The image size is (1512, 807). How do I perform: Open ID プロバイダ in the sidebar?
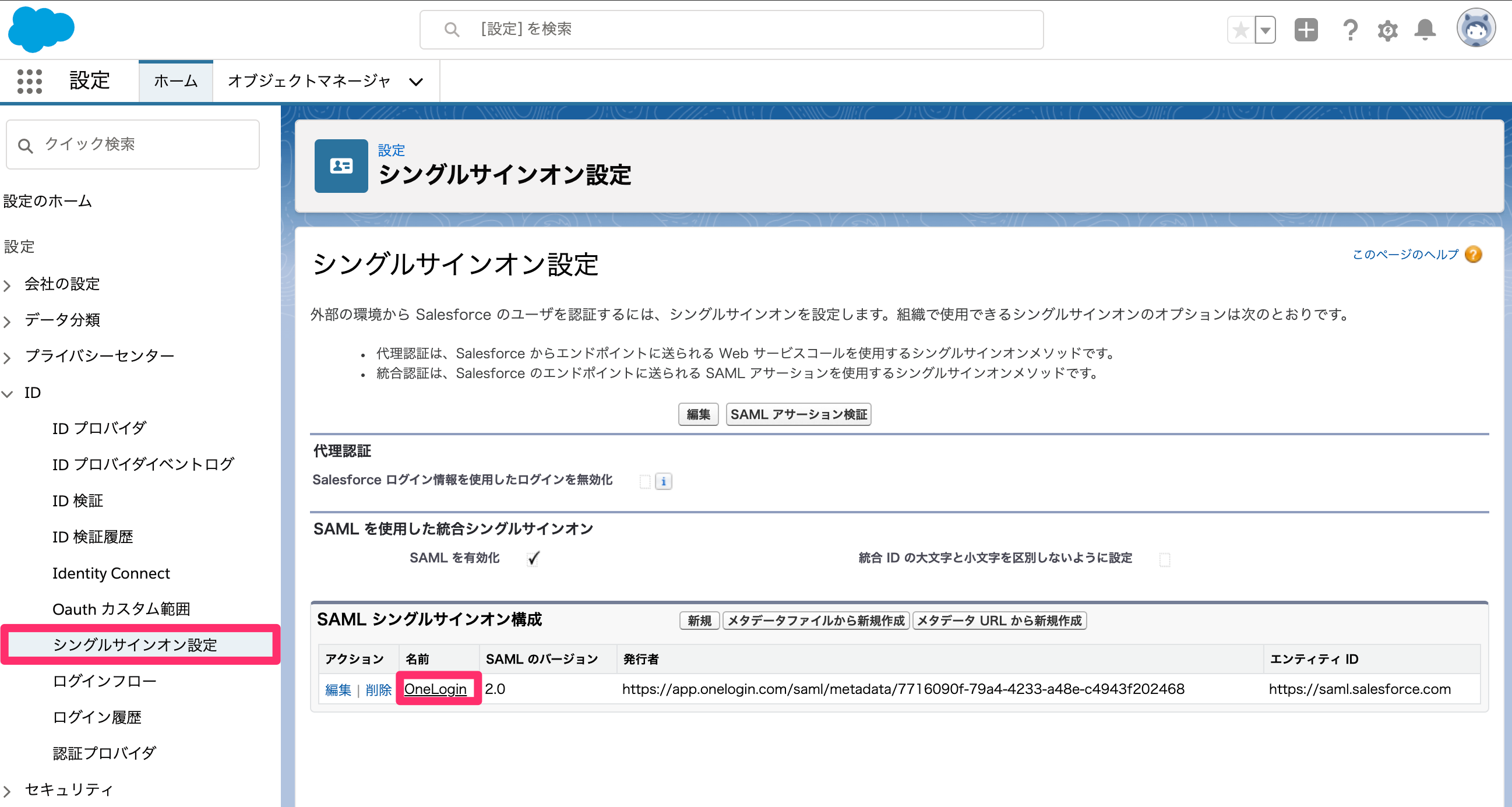click(99, 428)
